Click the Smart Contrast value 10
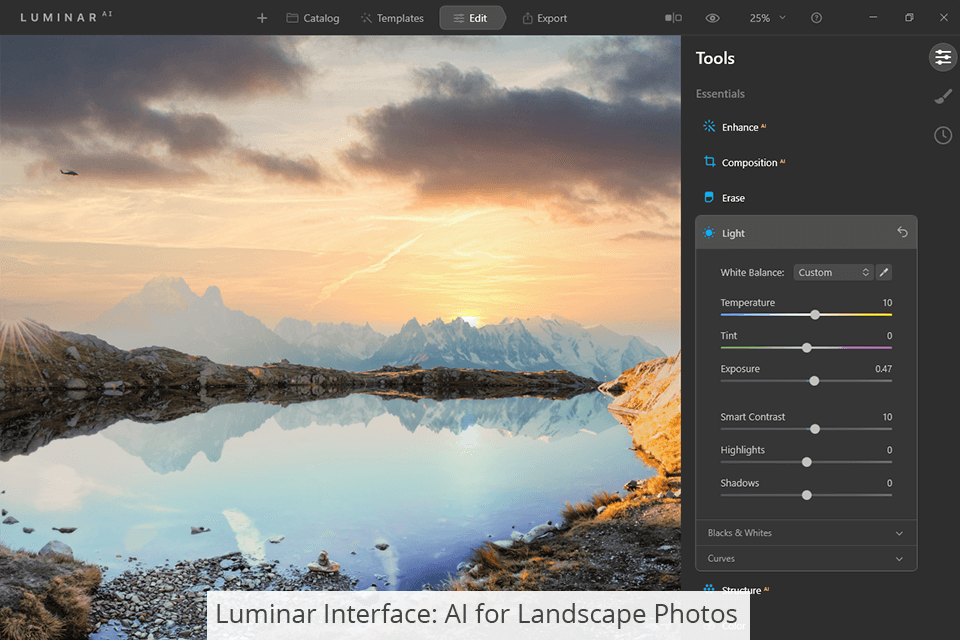This screenshot has width=960, height=640. click(887, 416)
